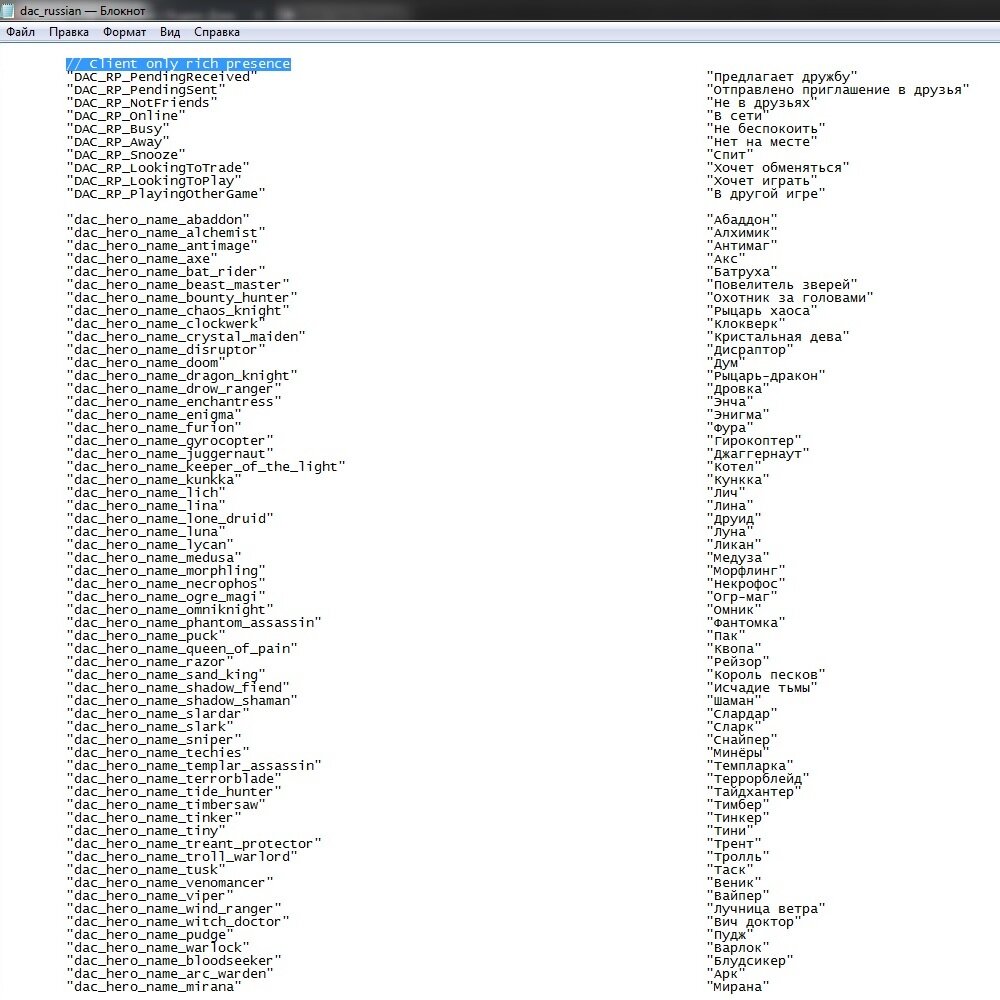The height and width of the screenshot is (1000, 1000).
Task: Click the "Тайдхантер" translation
Action: pos(754,792)
